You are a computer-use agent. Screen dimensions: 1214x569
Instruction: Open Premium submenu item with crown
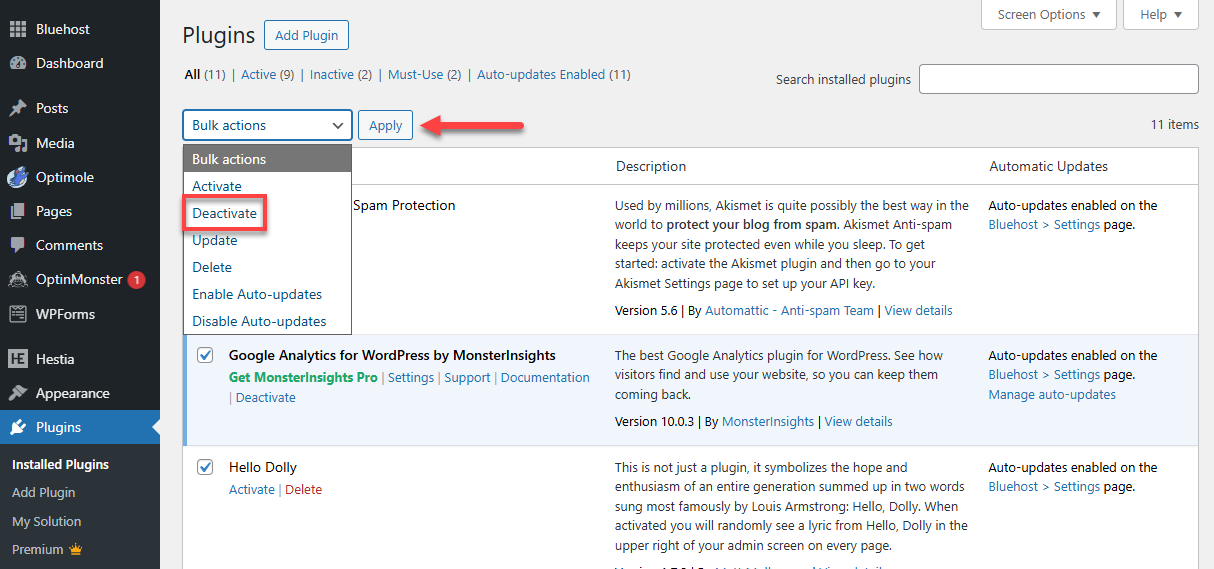[x=47, y=549]
